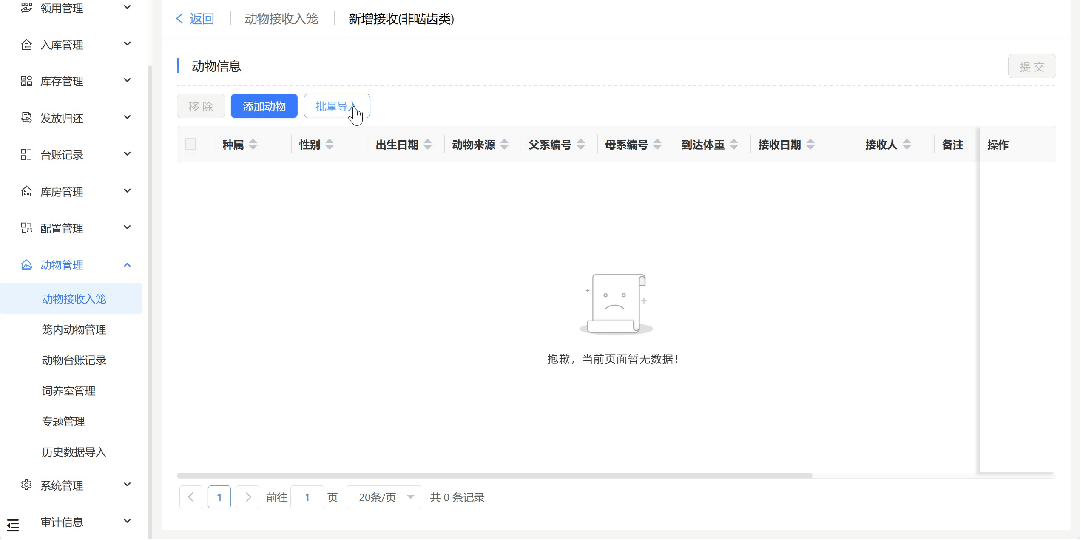The width and height of the screenshot is (1081, 540).
Task: Go to next page with right arrow
Action: [x=248, y=497]
